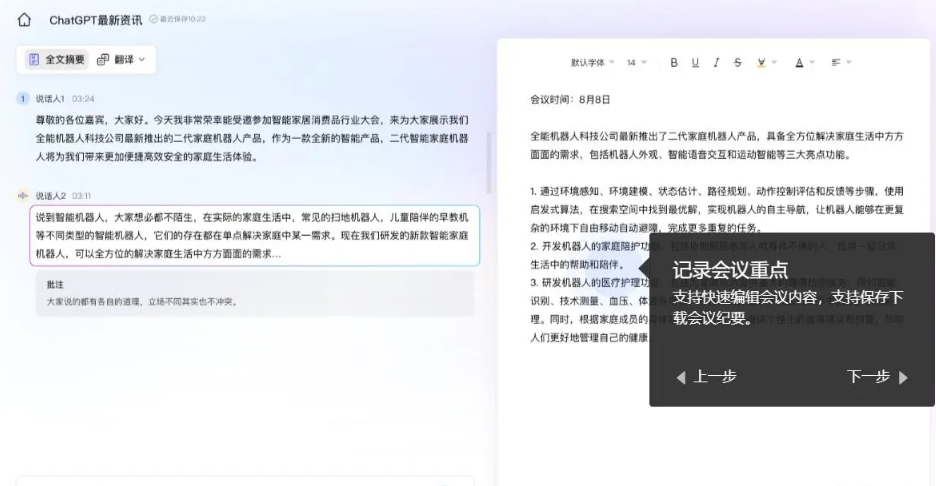Expand the font color dropdown arrow

click(812, 62)
